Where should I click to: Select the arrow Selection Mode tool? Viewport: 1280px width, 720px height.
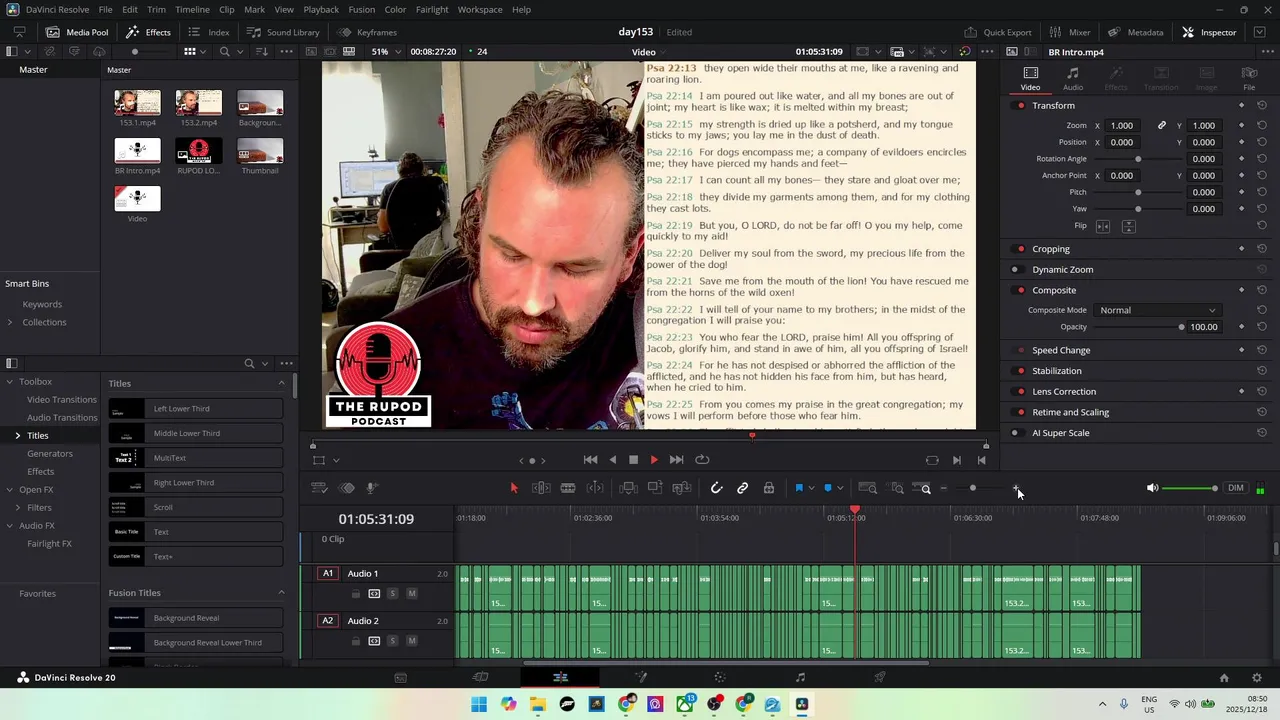[x=514, y=488]
